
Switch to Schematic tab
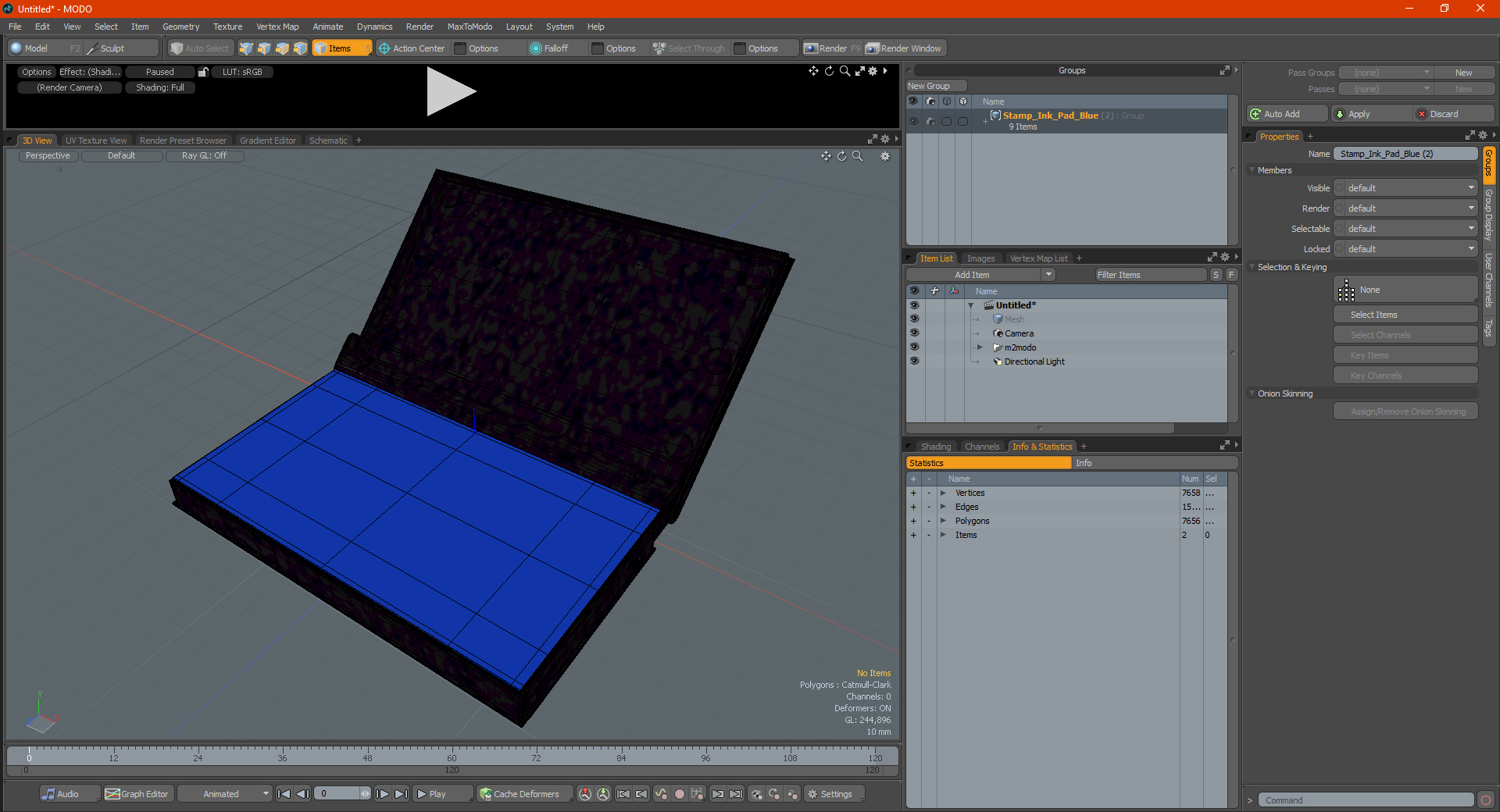click(328, 141)
